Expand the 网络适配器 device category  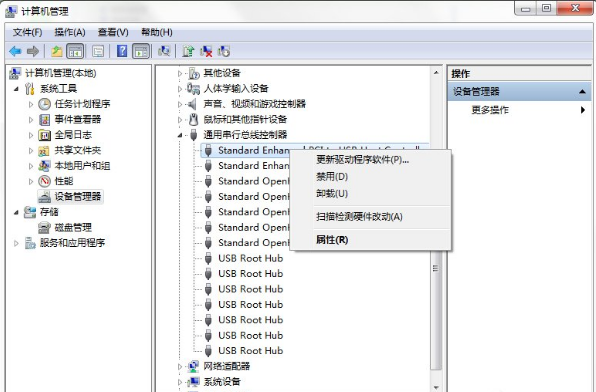180,367
